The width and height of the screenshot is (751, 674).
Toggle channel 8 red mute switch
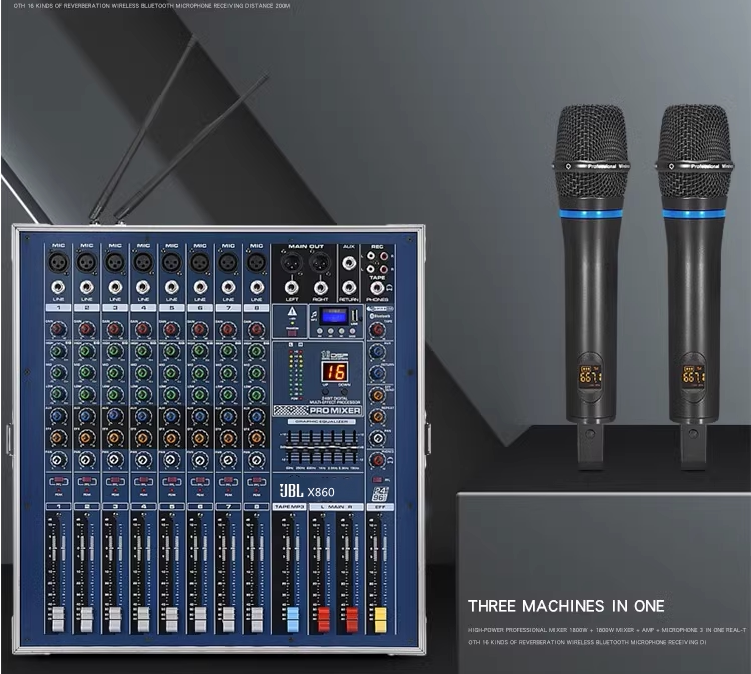[257, 480]
